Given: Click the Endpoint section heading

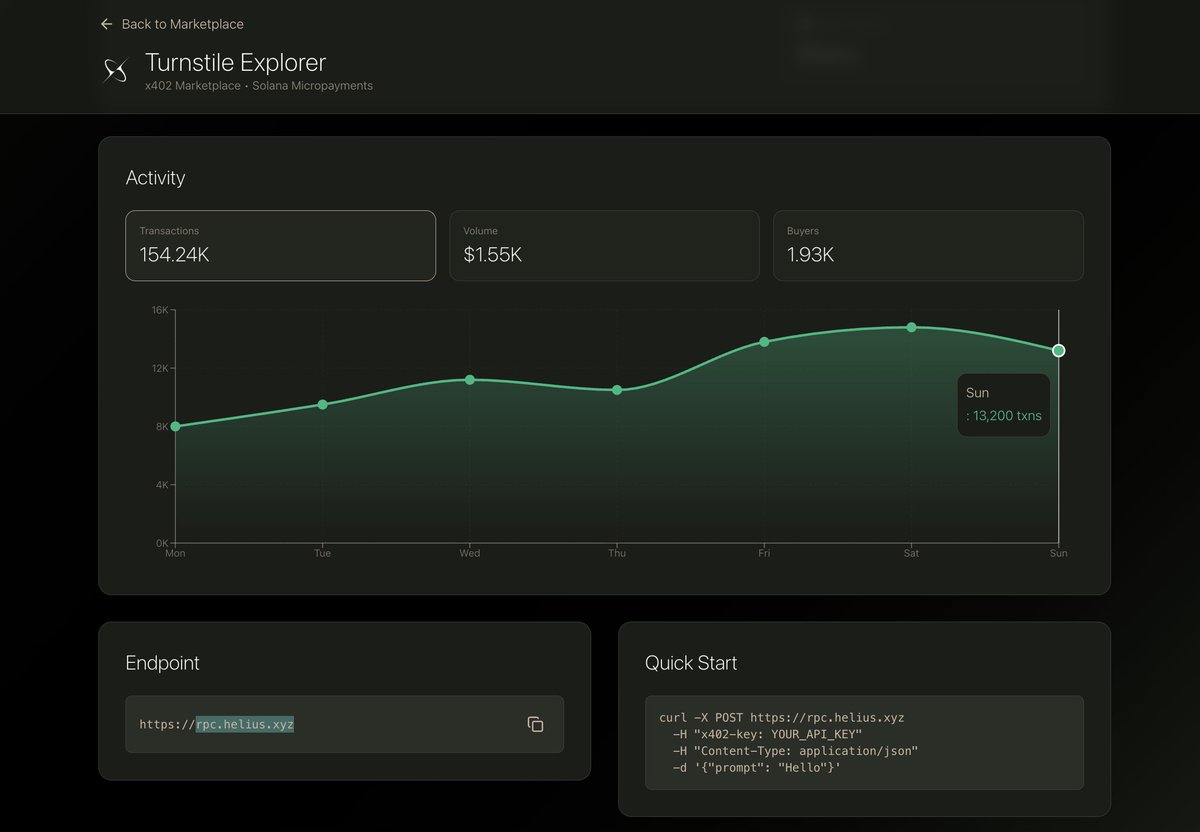Looking at the screenshot, I should point(162,663).
